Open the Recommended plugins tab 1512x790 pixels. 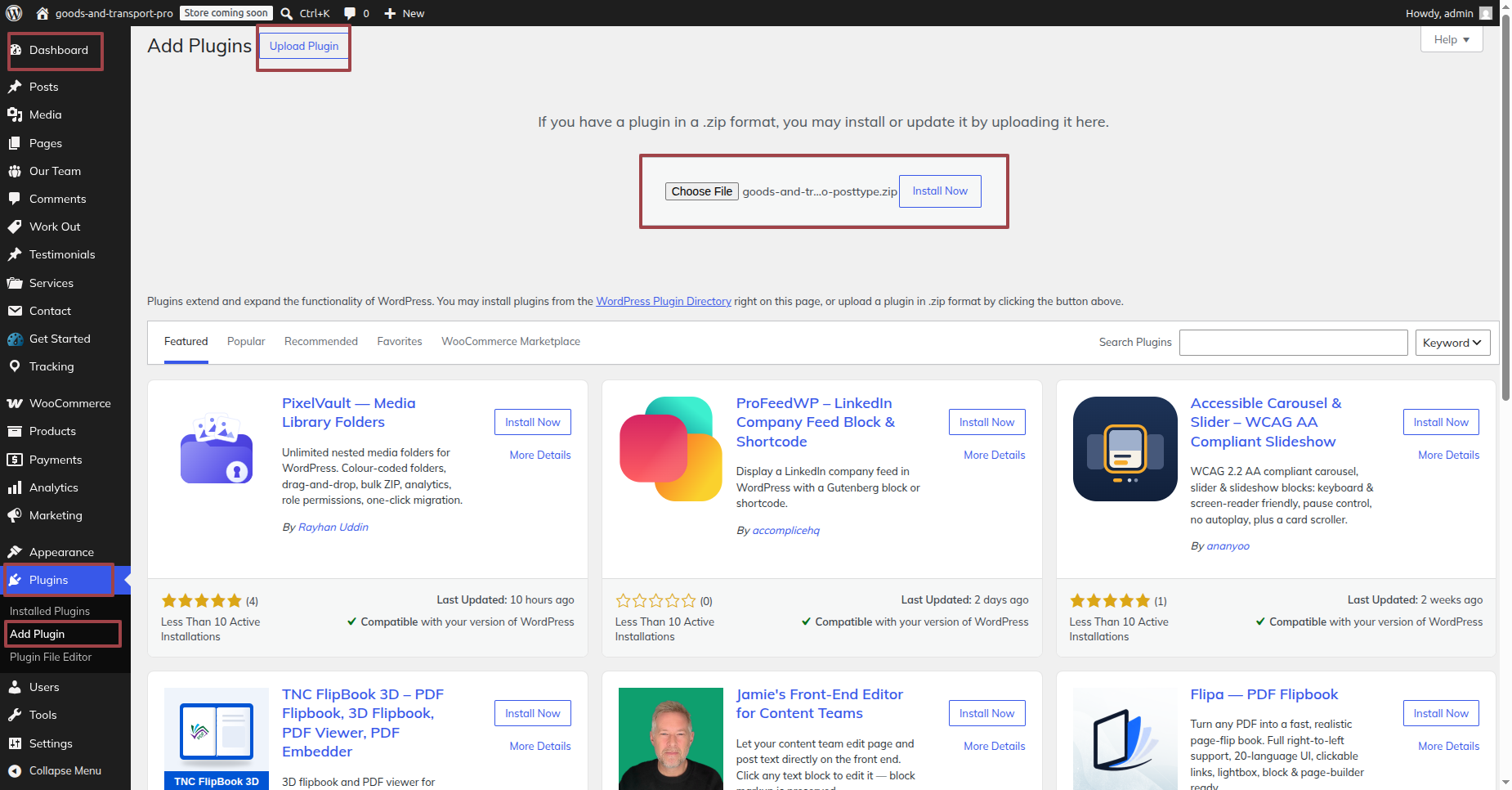coord(321,342)
